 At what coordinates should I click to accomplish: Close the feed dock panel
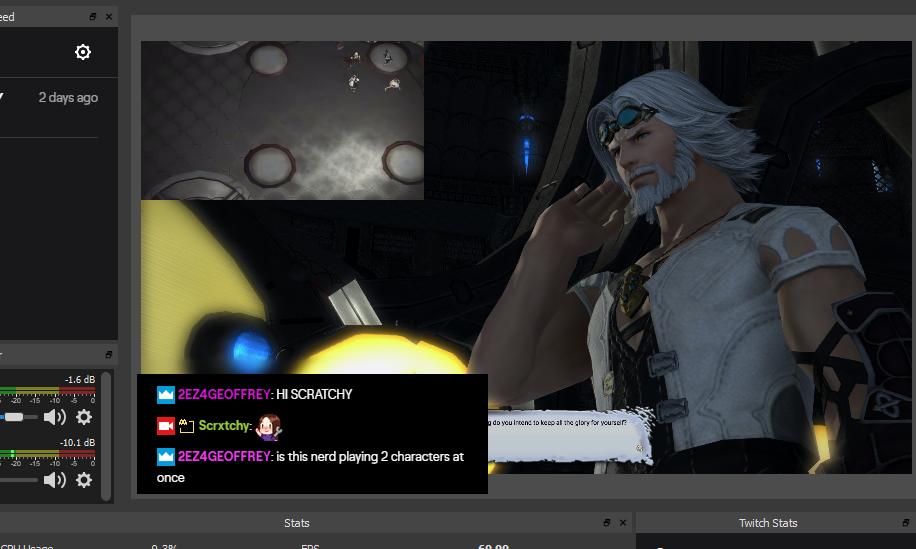109,17
